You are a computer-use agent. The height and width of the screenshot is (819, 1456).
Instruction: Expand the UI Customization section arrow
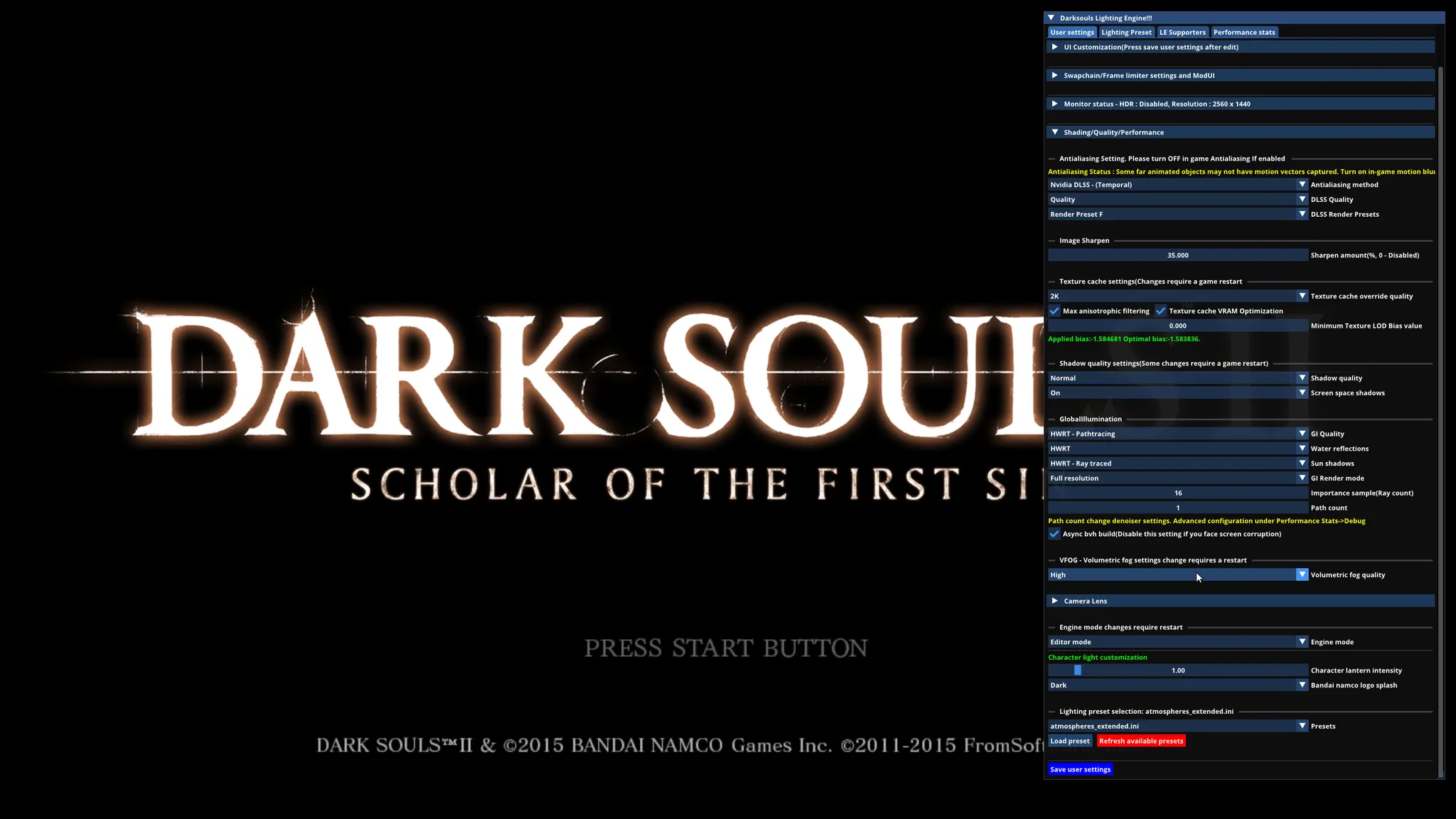click(x=1055, y=47)
